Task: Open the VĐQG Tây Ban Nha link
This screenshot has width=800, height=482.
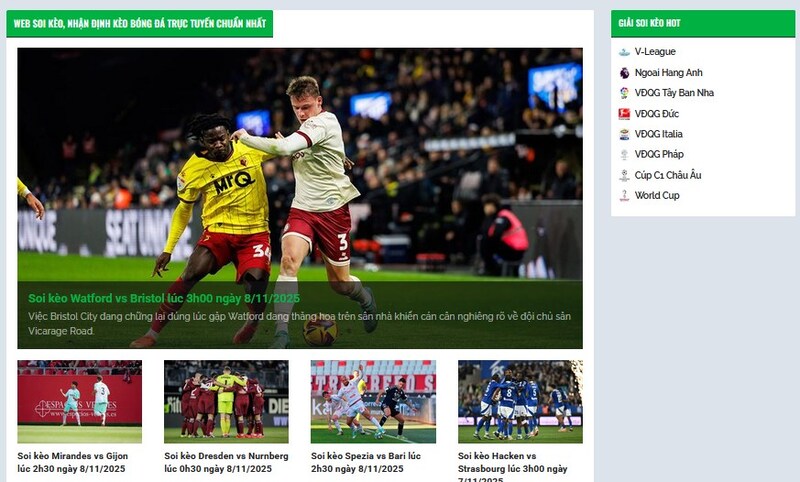Action: 674,93
